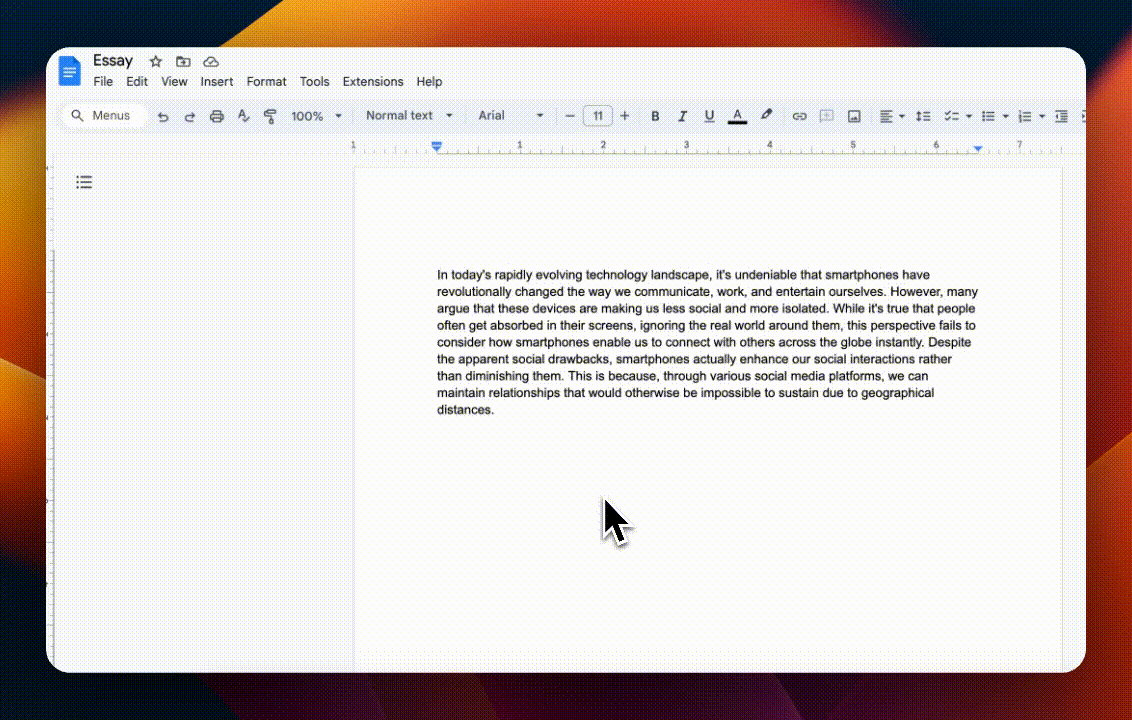Image resolution: width=1132 pixels, height=720 pixels.
Task: Toggle underline formatting
Action: [709, 115]
